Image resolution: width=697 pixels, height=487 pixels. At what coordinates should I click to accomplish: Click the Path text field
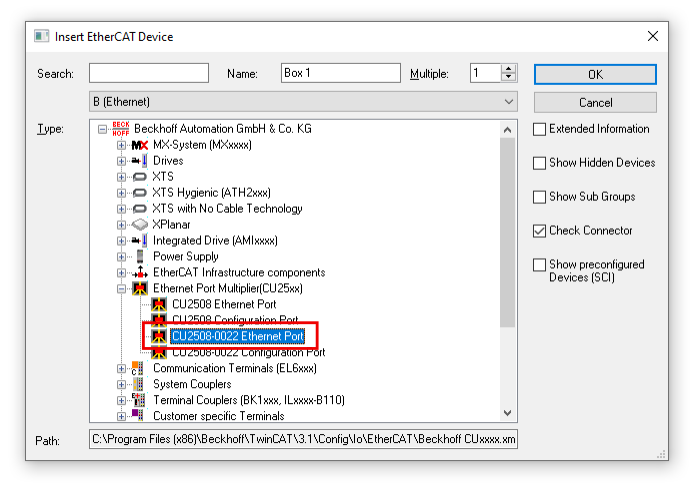[x=303, y=439]
